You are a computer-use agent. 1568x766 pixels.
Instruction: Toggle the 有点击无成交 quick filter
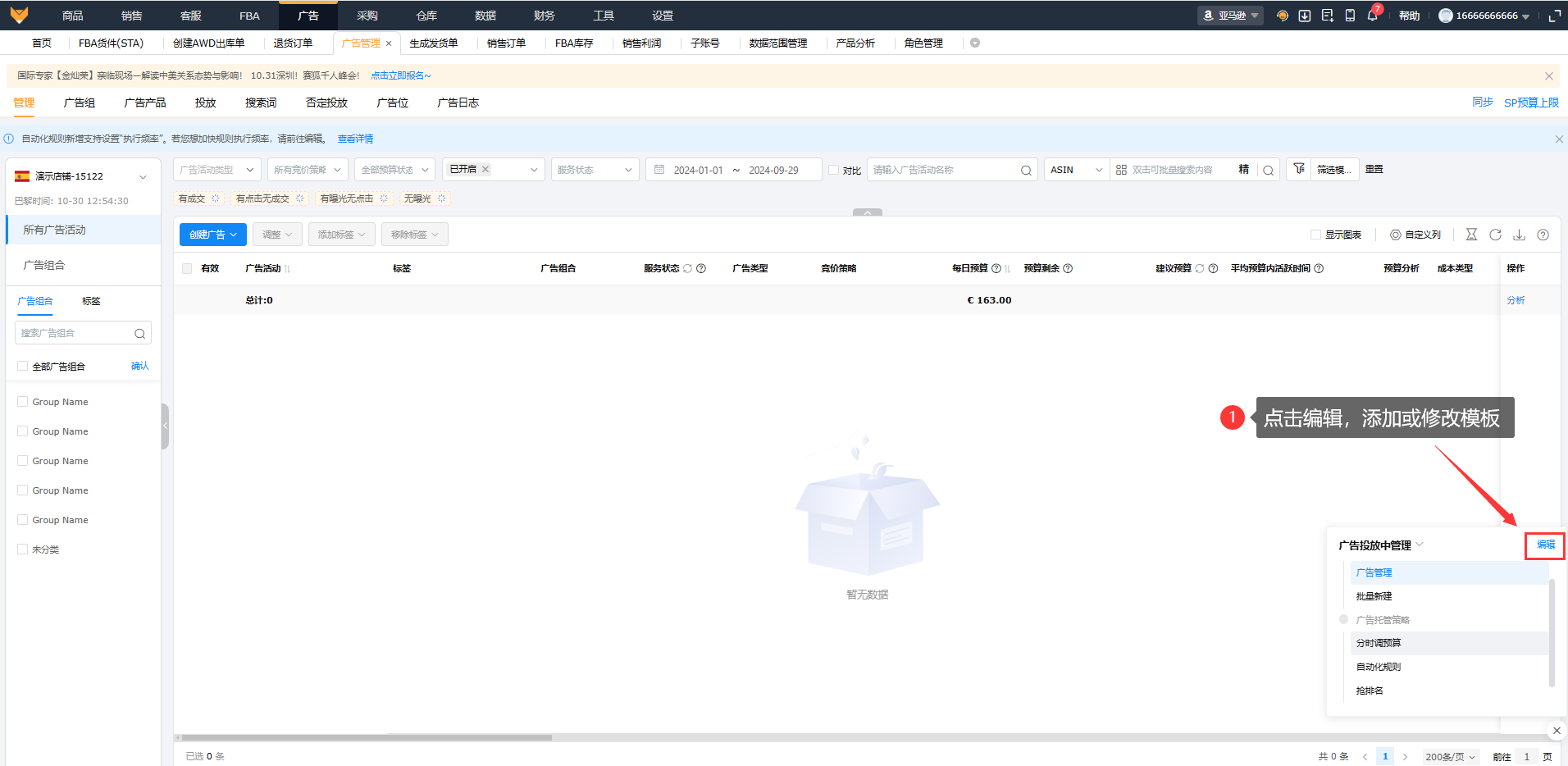tap(270, 198)
